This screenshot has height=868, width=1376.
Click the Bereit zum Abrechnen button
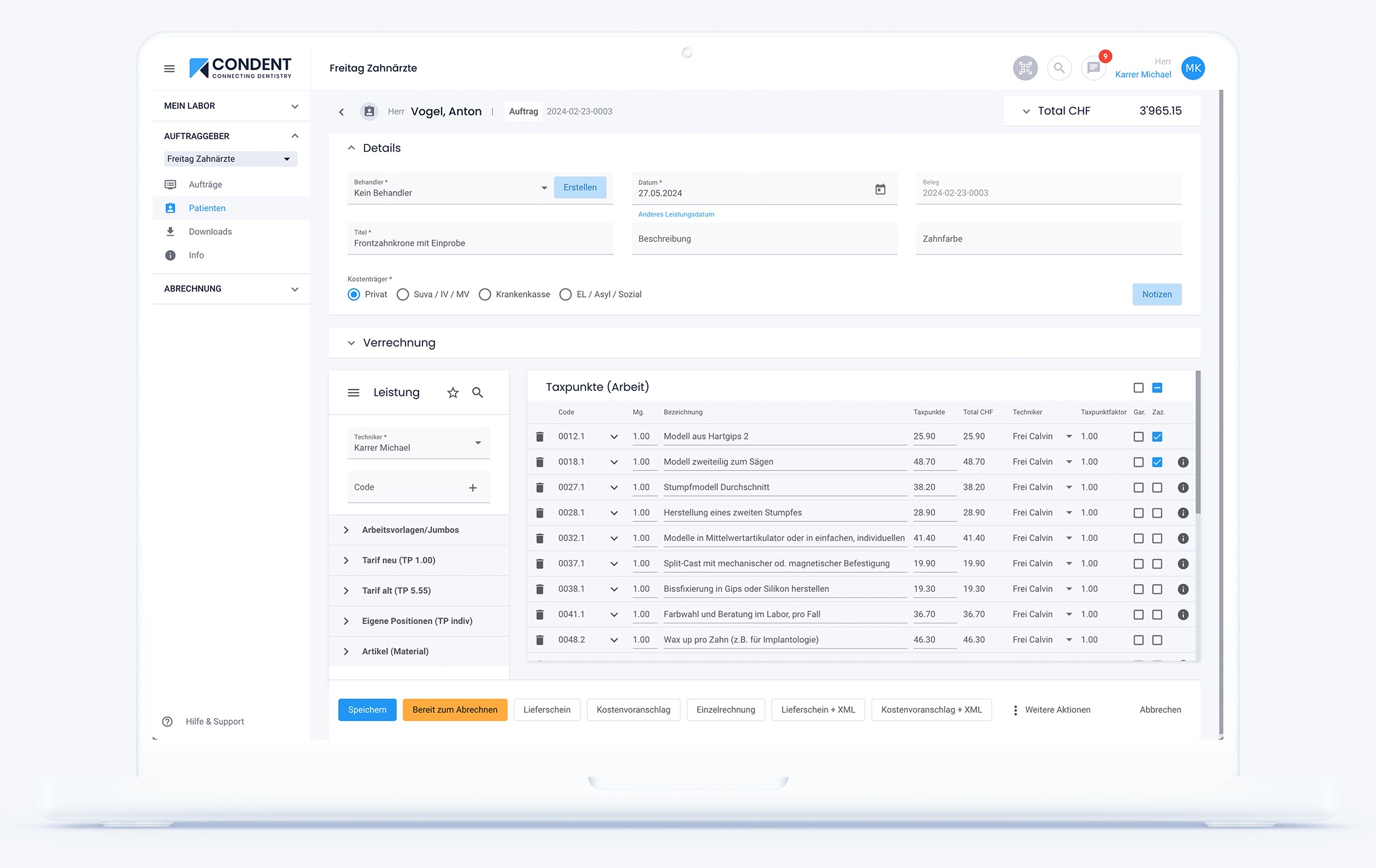(x=455, y=710)
